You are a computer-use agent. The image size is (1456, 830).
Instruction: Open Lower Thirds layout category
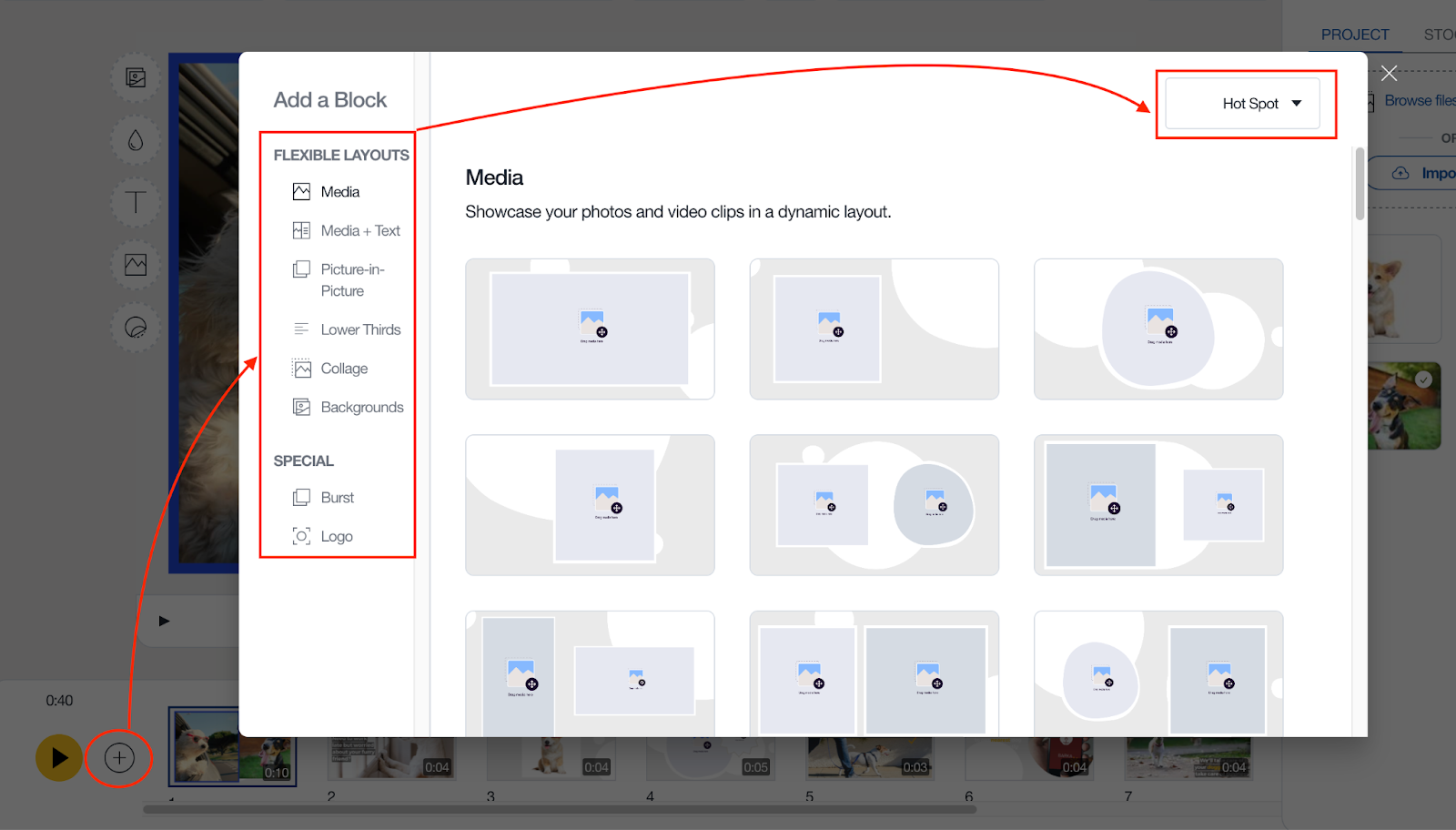(x=359, y=329)
